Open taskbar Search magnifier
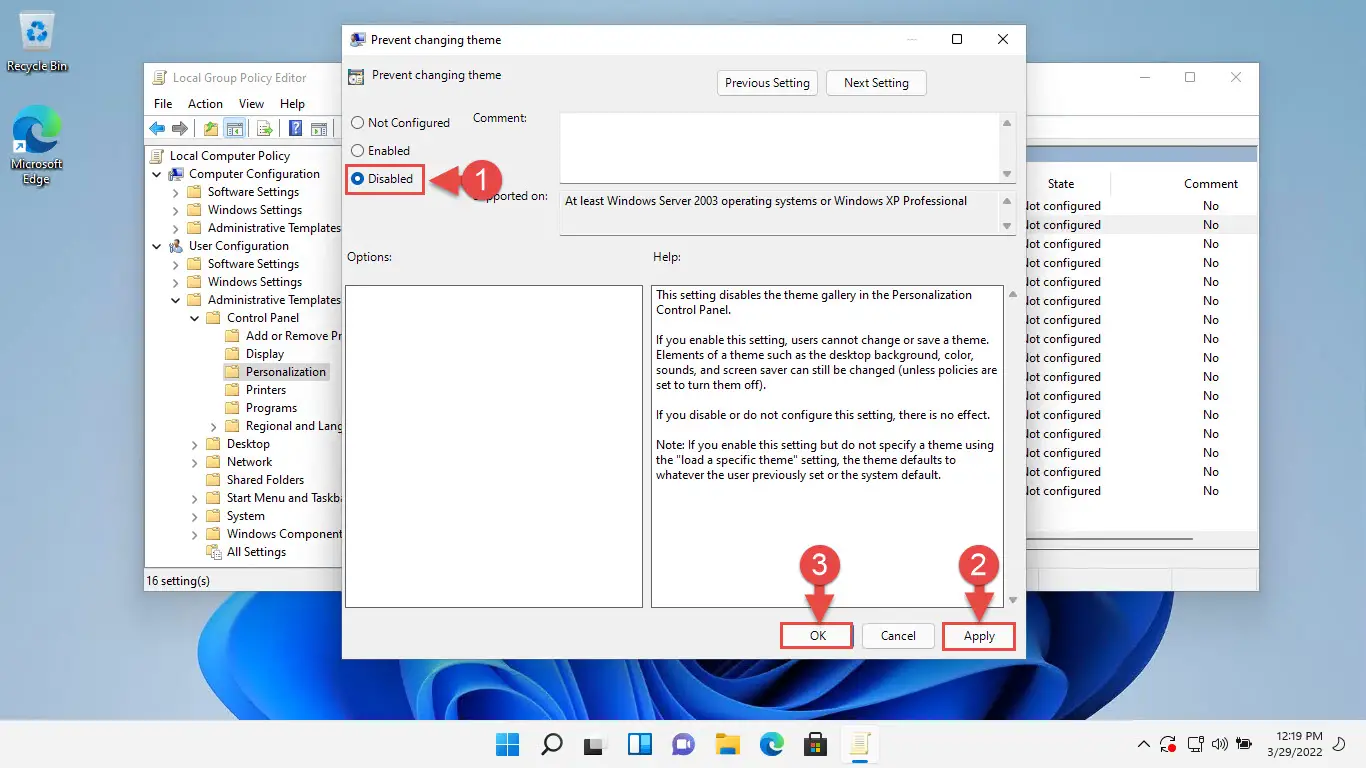 552,744
